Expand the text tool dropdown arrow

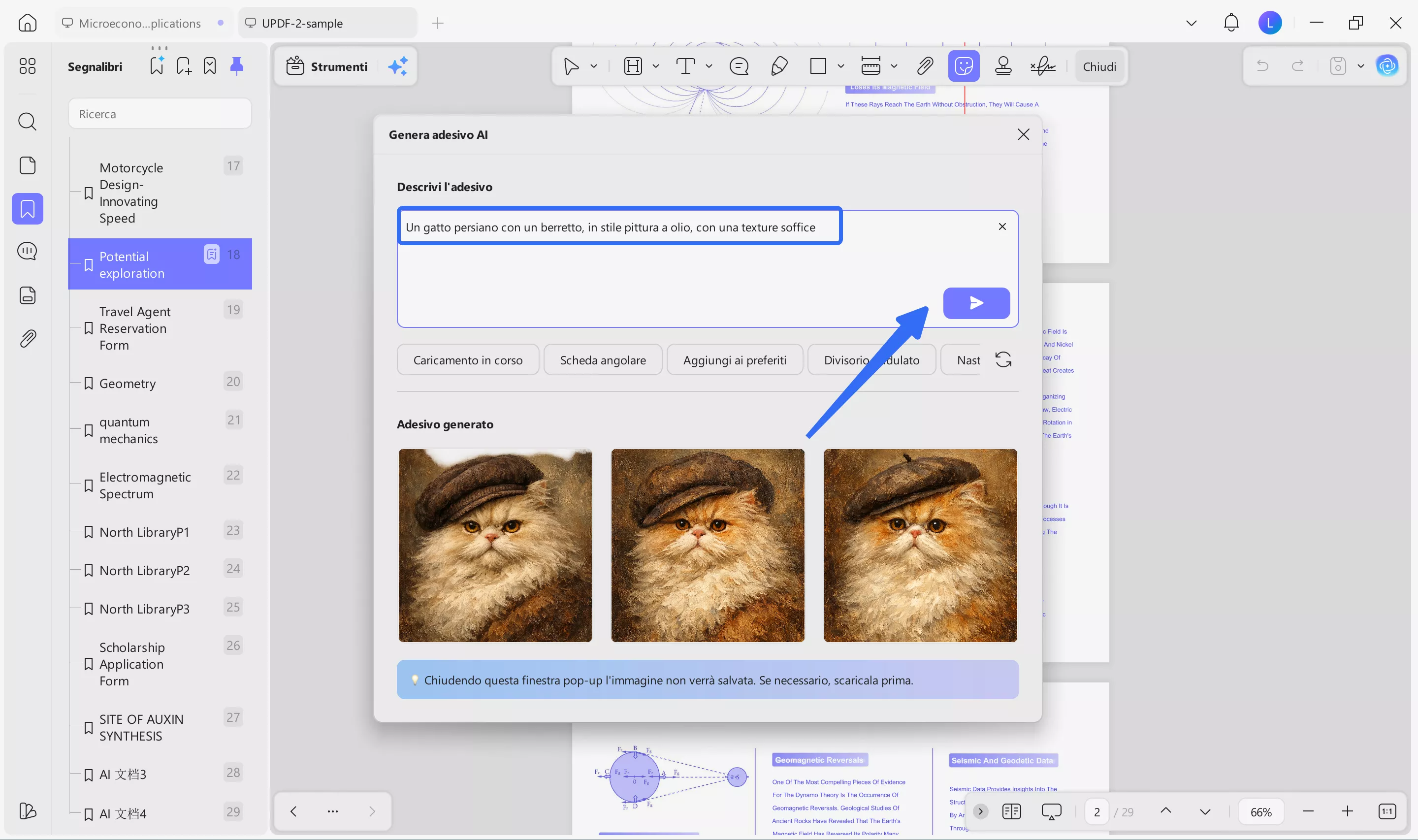click(709, 66)
